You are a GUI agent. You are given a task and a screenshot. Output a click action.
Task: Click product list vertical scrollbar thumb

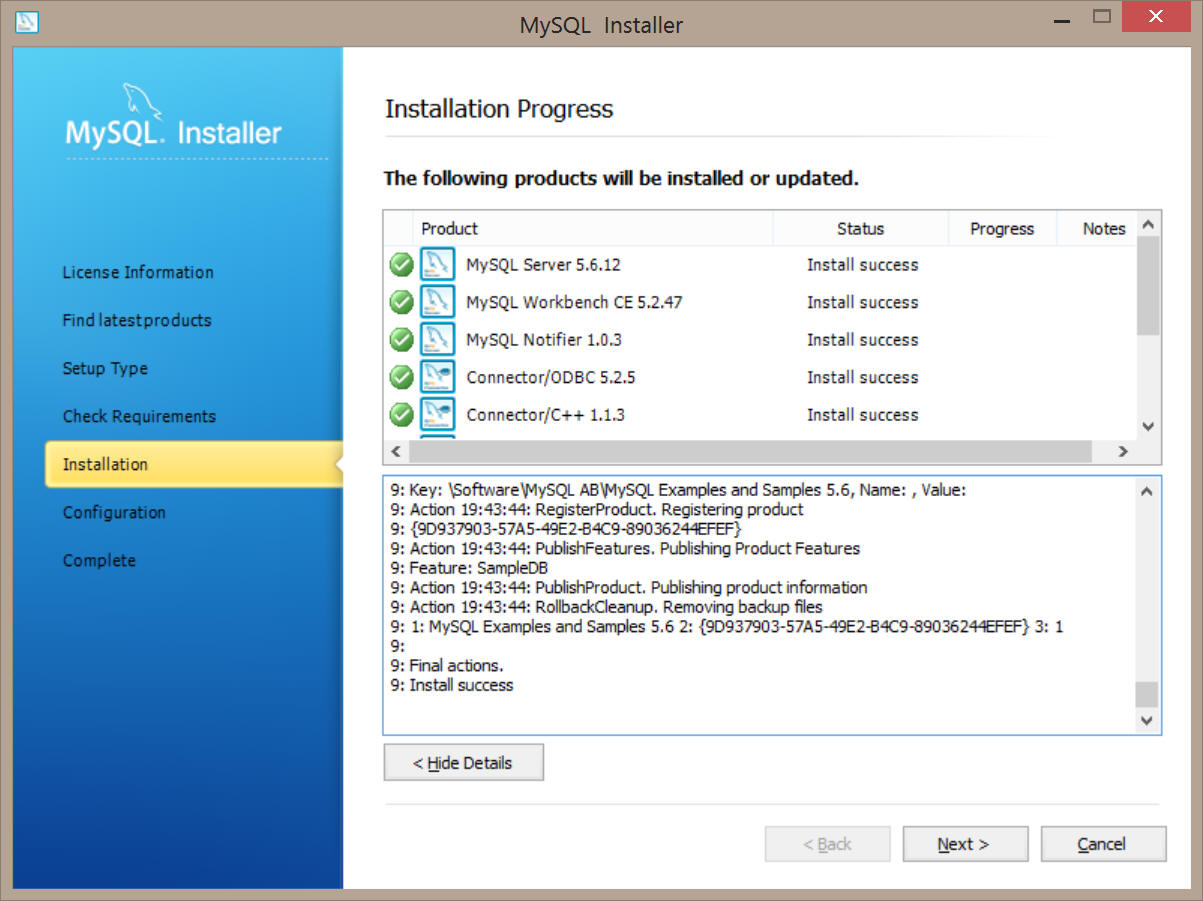1148,285
